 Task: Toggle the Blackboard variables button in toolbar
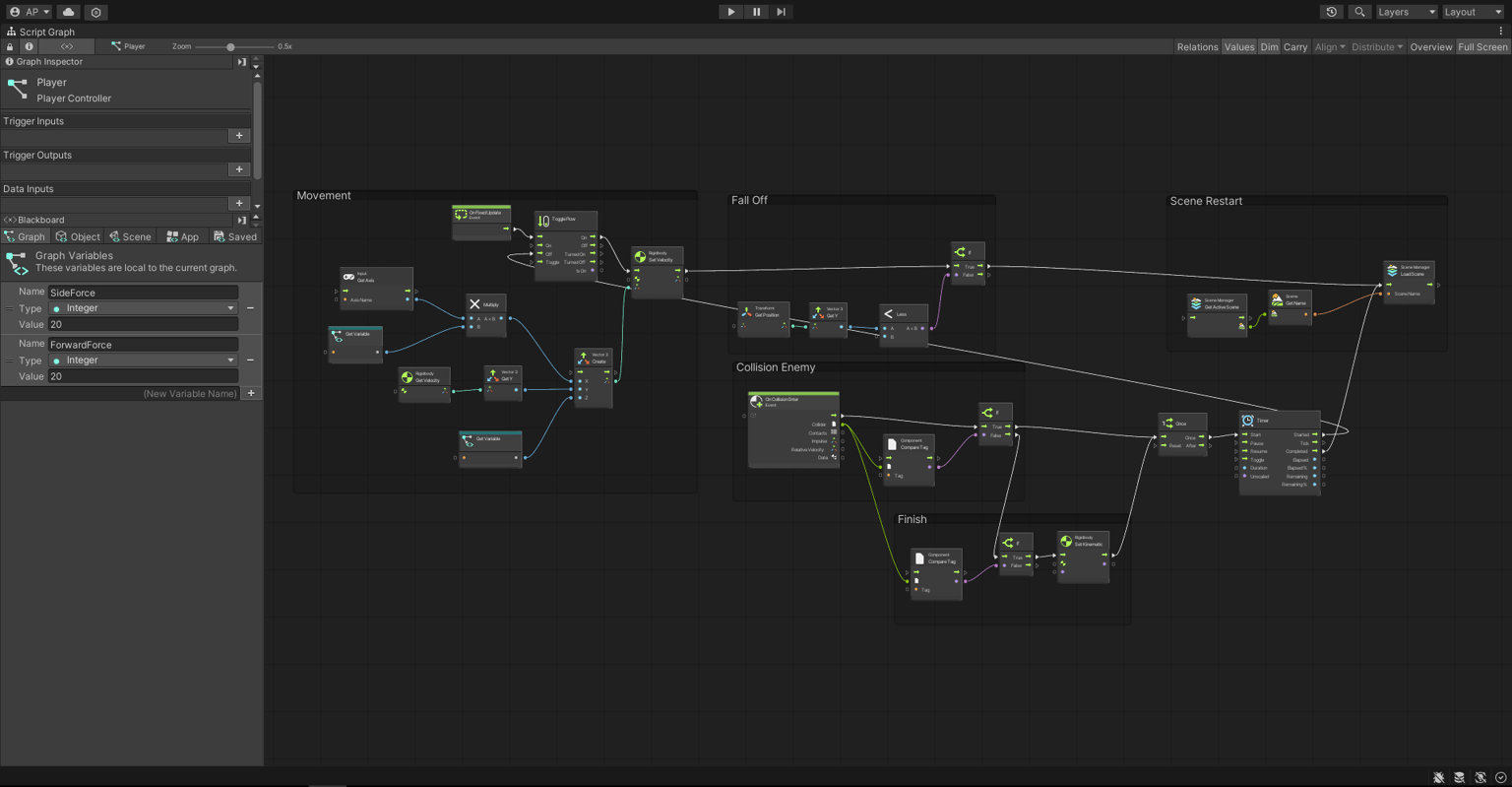coord(67,46)
